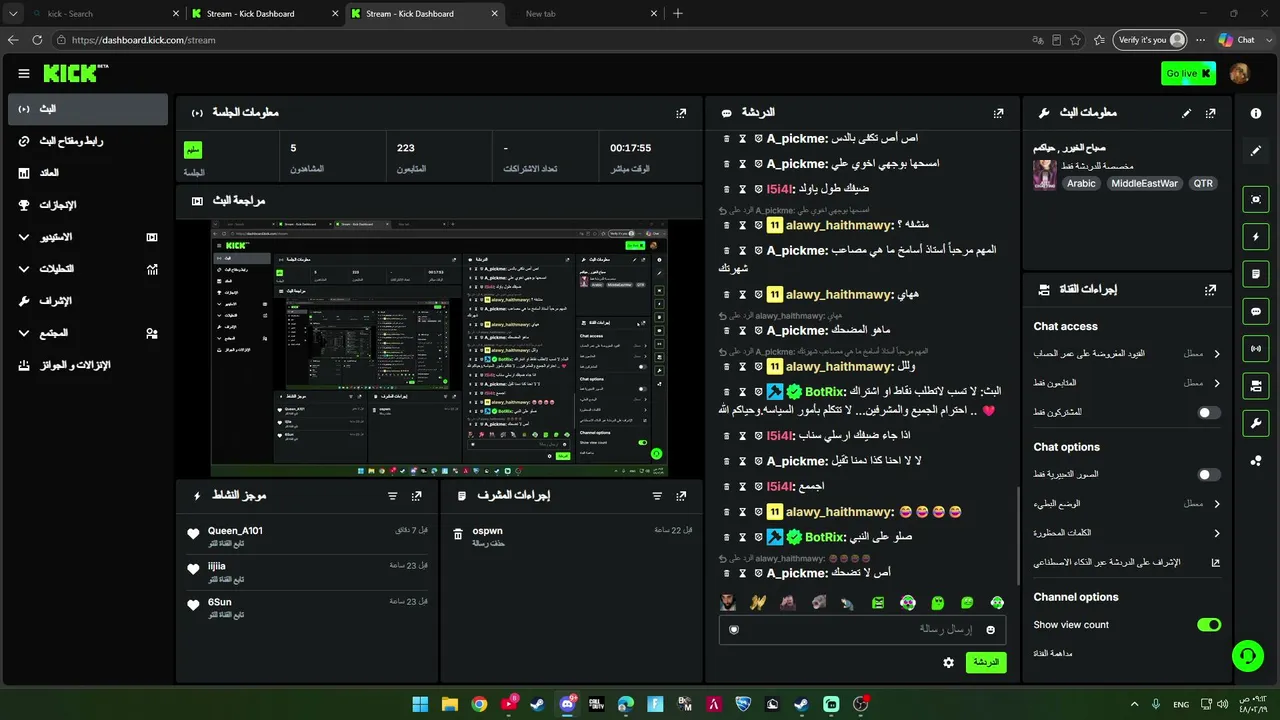The image size is (1280, 720).
Task: Expand الاستديو in the left sidebar
Action: click(x=88, y=237)
